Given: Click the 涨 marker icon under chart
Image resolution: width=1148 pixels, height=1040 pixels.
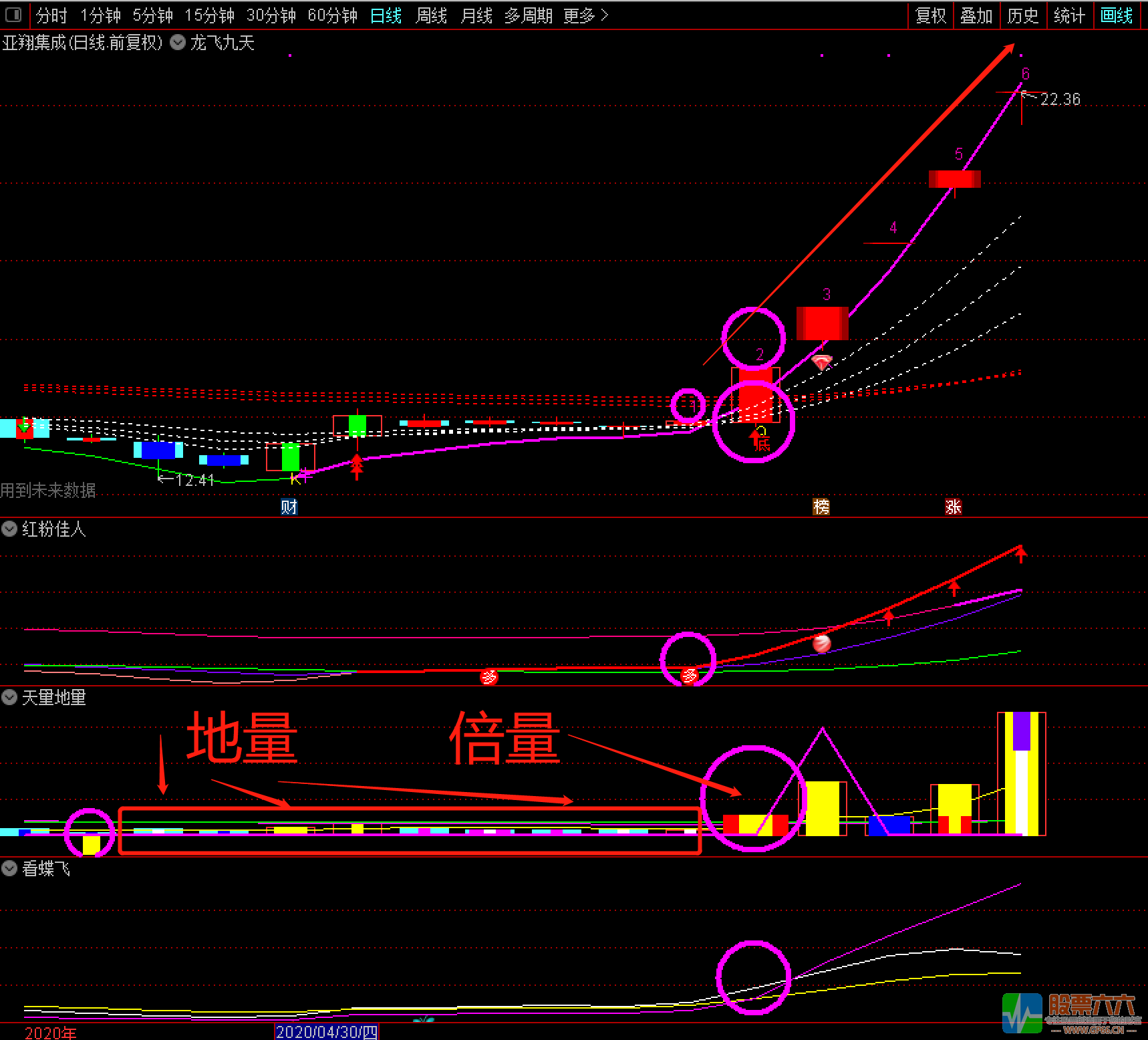Looking at the screenshot, I should click(953, 507).
